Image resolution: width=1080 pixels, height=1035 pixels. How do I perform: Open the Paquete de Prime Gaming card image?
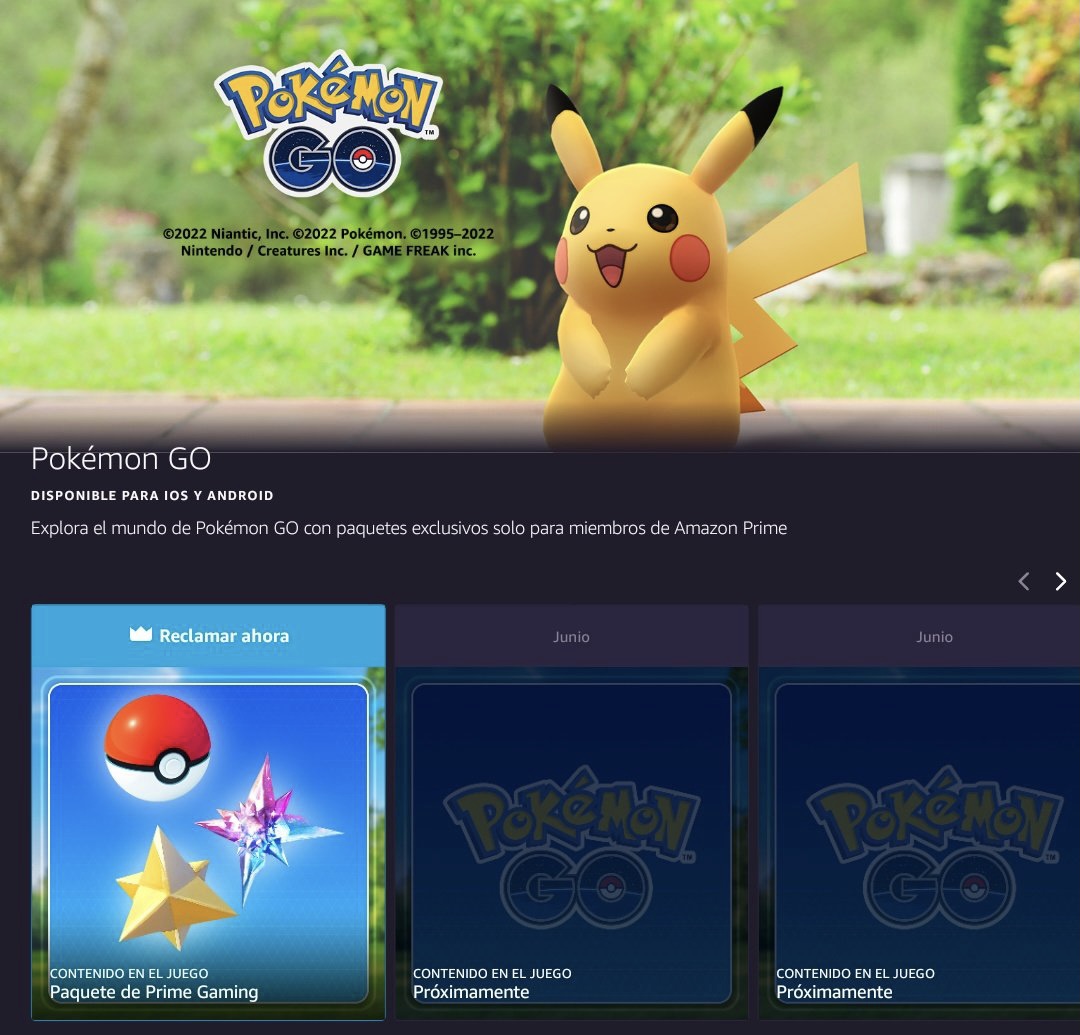[208, 843]
